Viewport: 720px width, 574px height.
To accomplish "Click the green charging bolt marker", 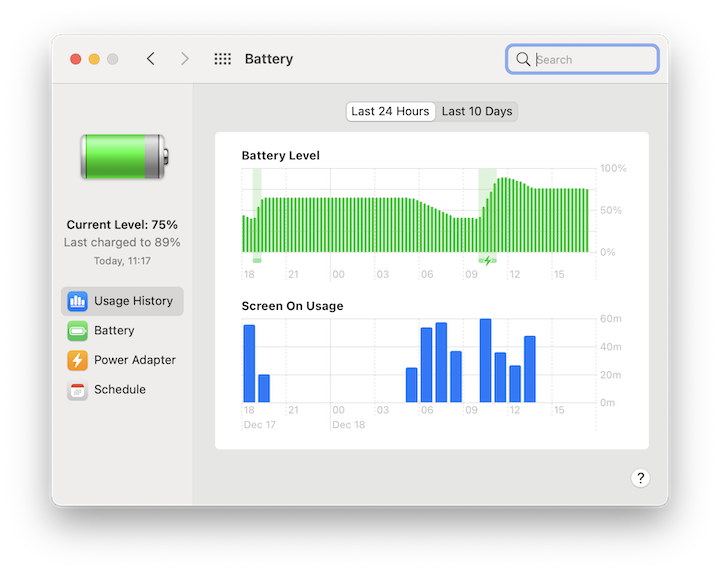I will pyautogui.click(x=488, y=261).
